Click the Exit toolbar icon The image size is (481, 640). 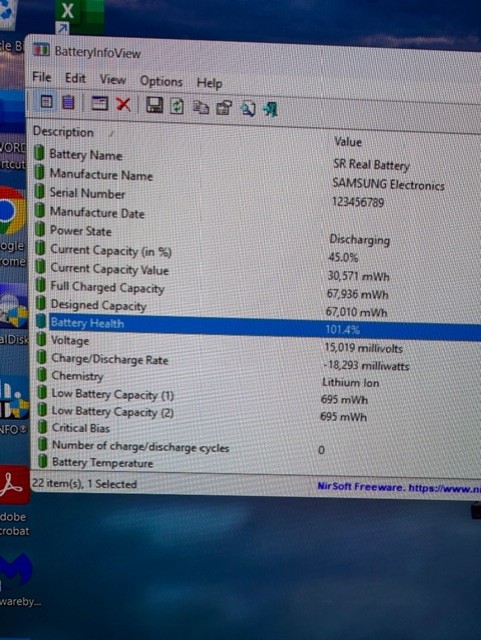pos(270,109)
